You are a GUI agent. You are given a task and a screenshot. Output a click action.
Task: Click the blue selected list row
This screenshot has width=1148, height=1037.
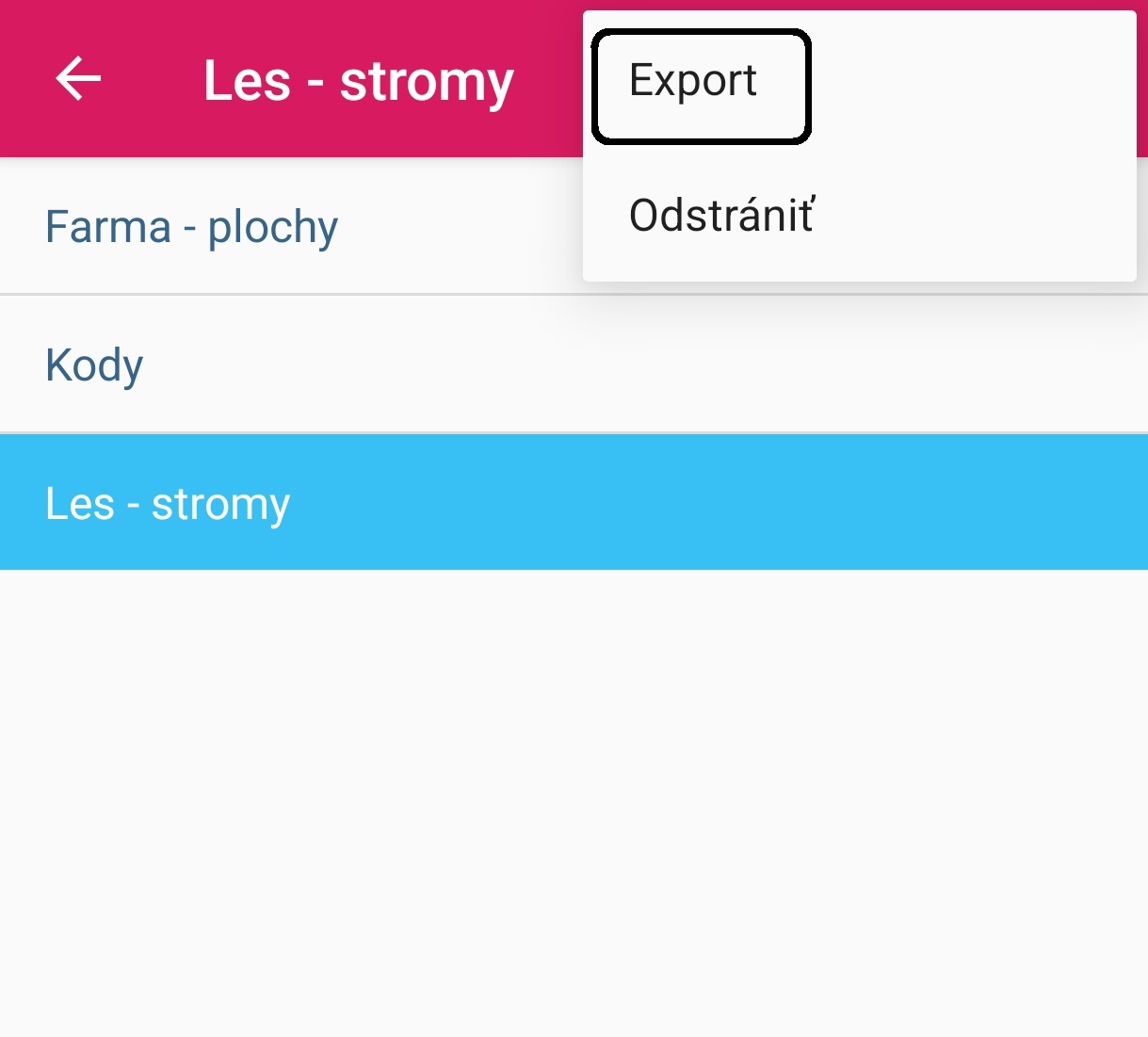tap(574, 502)
